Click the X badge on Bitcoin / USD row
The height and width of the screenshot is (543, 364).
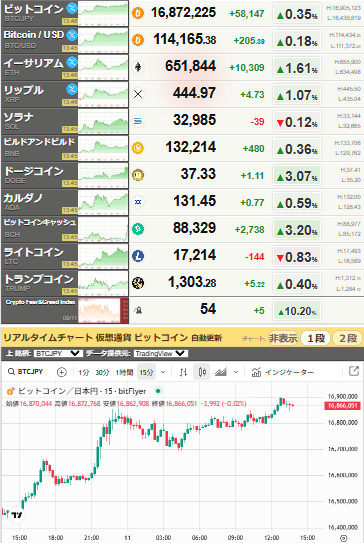(x=72, y=35)
